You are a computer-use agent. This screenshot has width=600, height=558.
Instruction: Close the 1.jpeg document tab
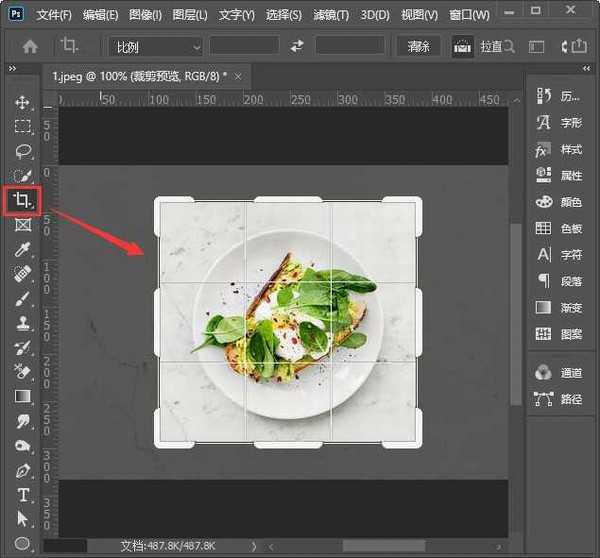point(237,76)
